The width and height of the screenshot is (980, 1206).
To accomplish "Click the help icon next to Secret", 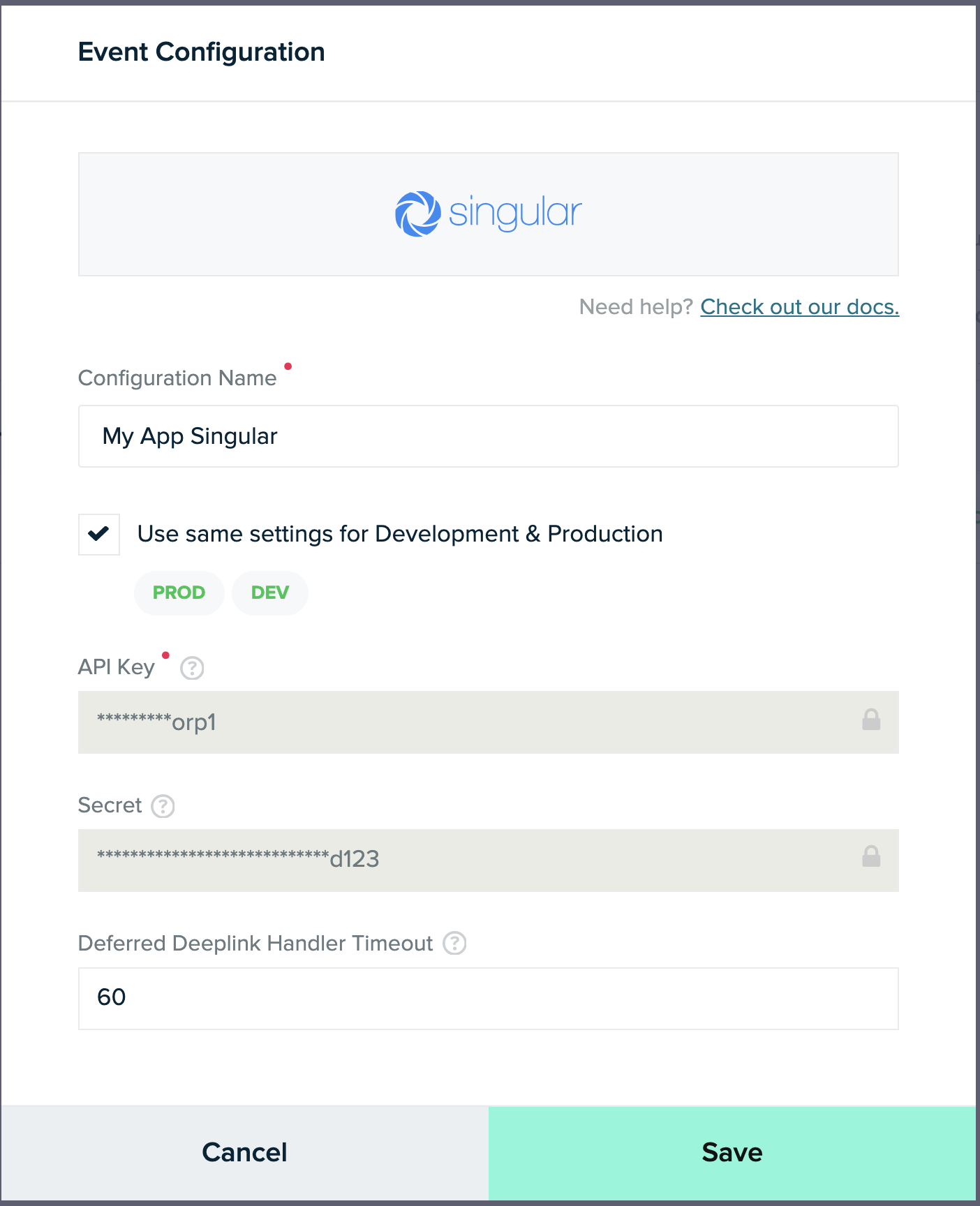I will coord(163,806).
